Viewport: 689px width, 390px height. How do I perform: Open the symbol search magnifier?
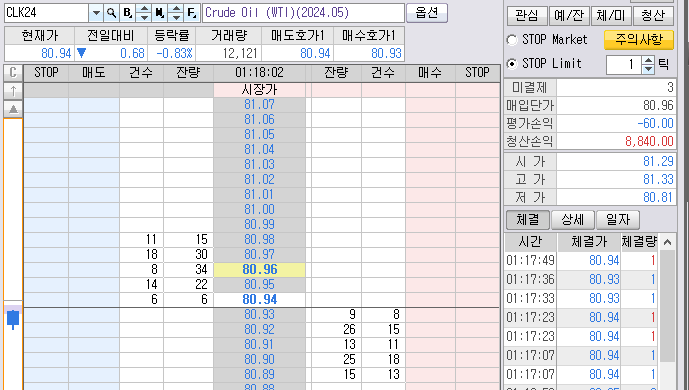[x=112, y=13]
